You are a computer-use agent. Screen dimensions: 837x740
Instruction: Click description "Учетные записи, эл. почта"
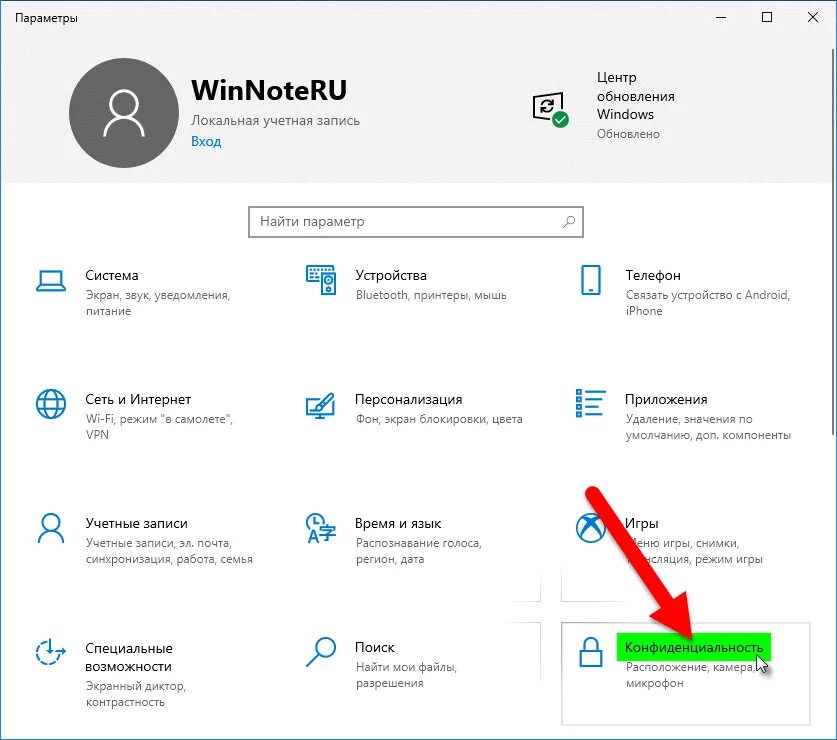[x=169, y=551]
